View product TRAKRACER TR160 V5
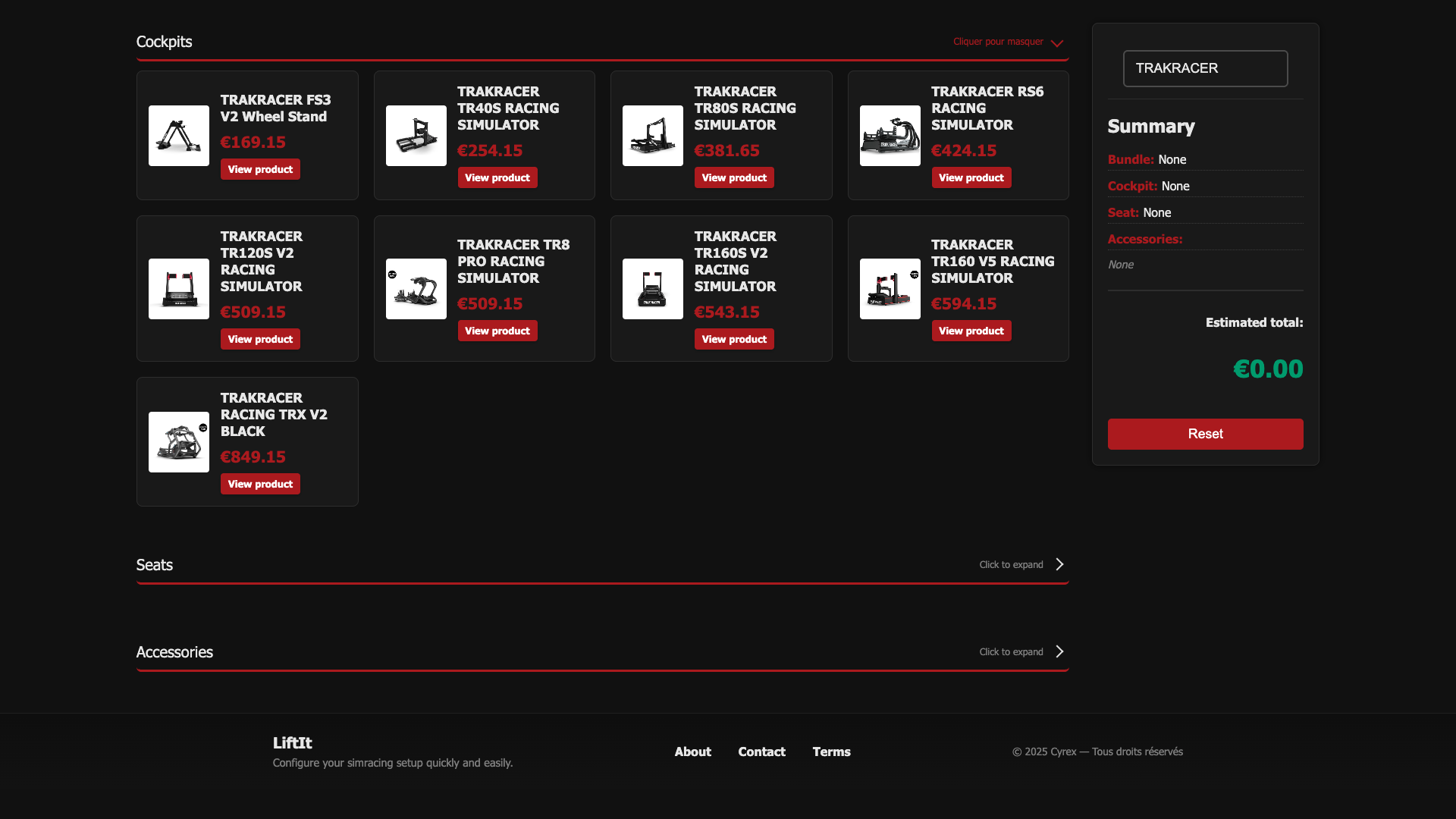Image resolution: width=1456 pixels, height=819 pixels. [x=971, y=331]
